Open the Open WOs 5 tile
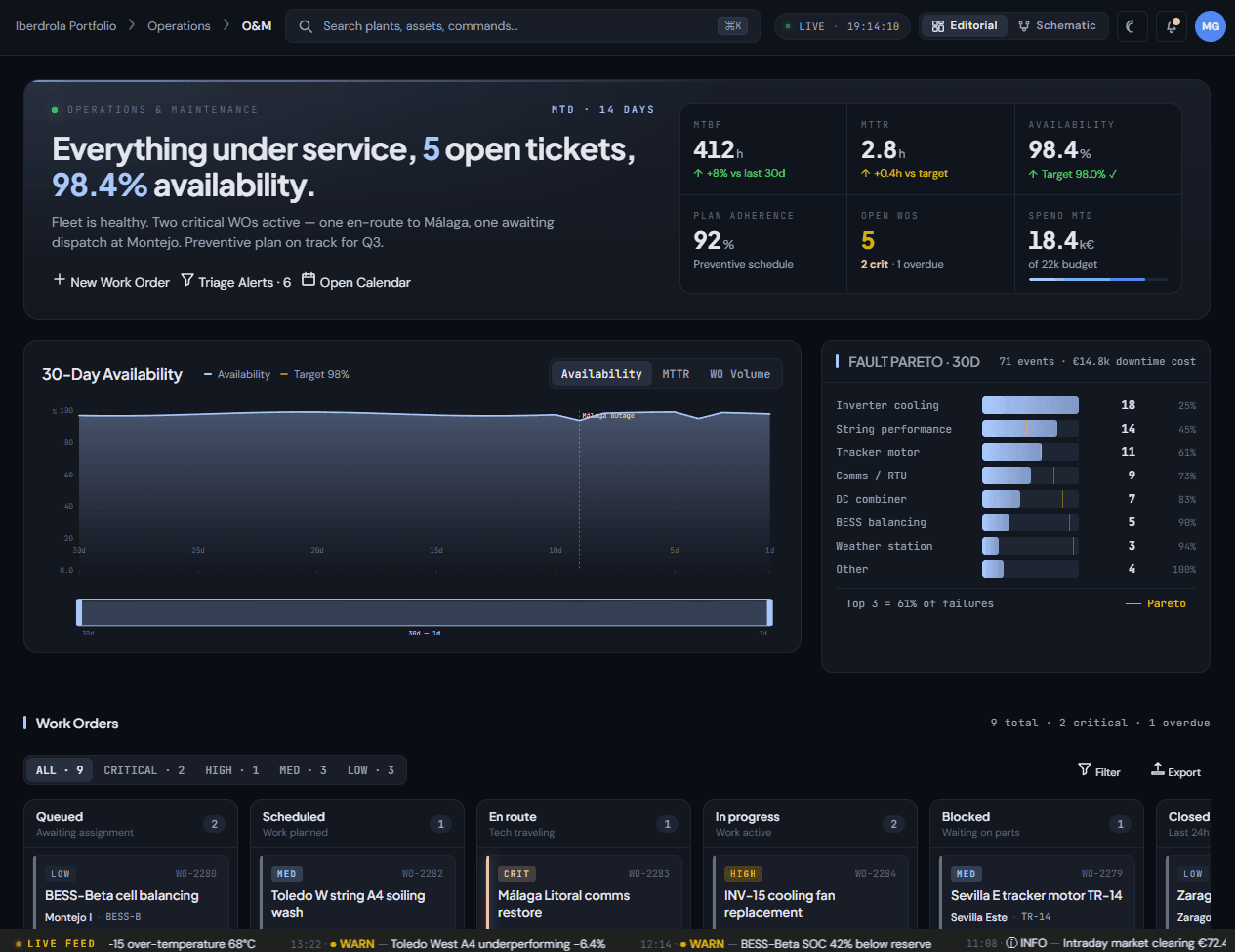 [x=930, y=244]
